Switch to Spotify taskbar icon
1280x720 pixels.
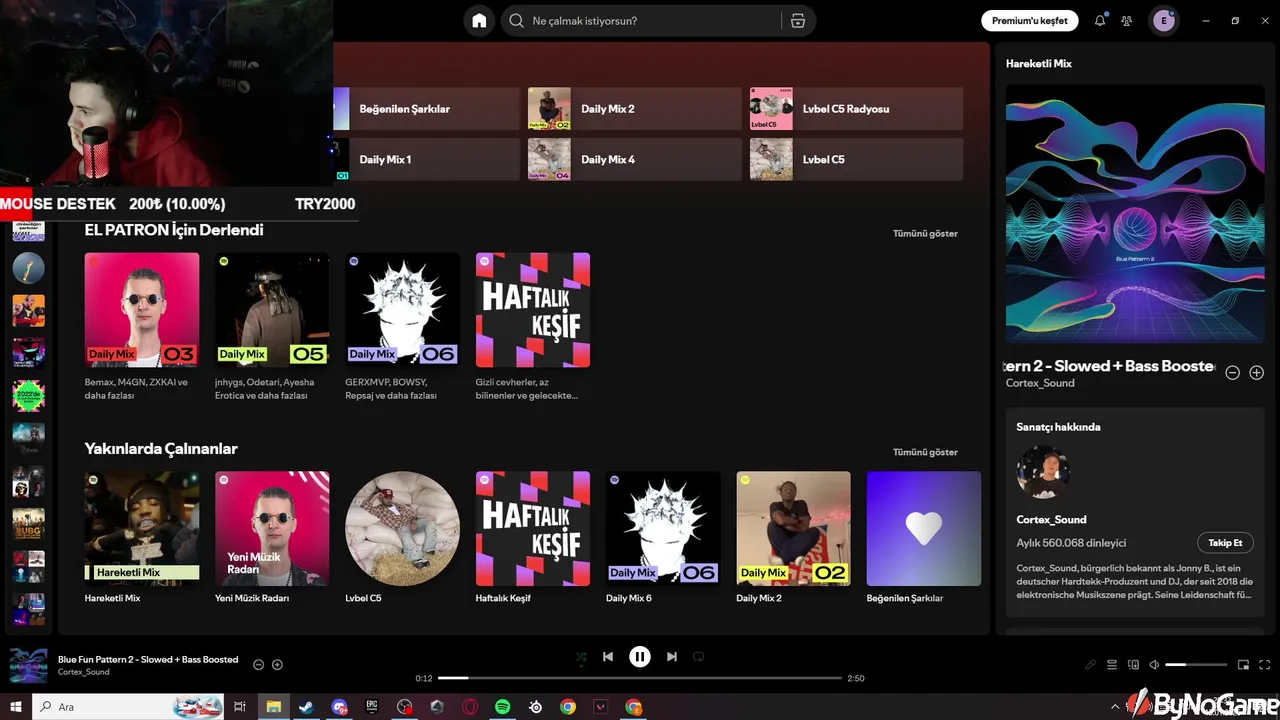click(502, 707)
